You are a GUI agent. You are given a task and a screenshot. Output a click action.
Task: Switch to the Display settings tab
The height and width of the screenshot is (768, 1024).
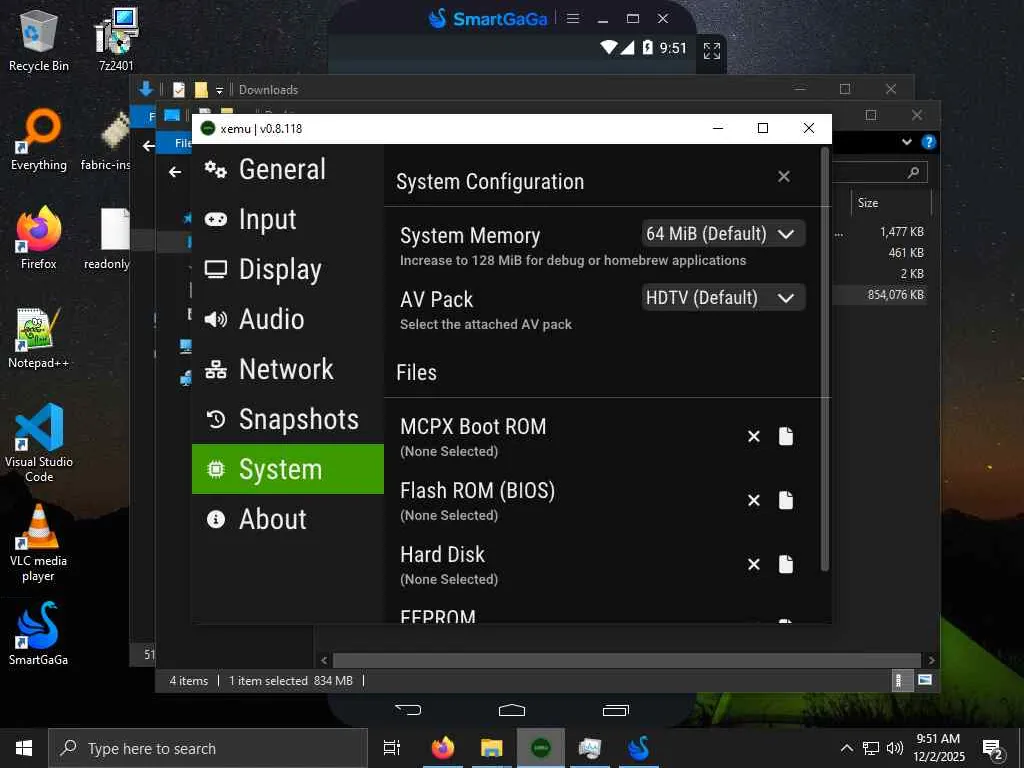pyautogui.click(x=287, y=270)
